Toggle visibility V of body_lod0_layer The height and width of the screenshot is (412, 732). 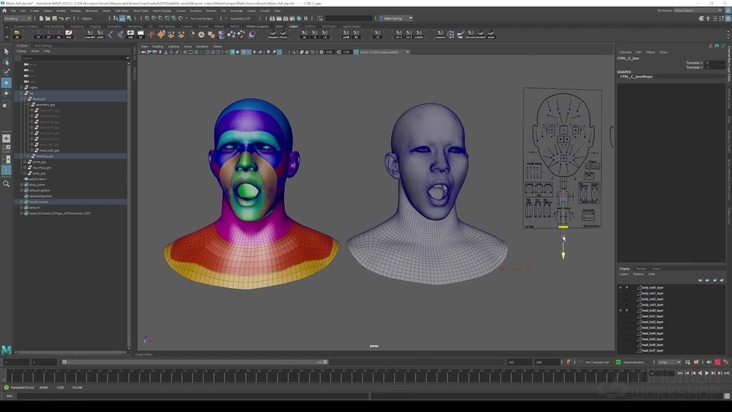click(620, 287)
